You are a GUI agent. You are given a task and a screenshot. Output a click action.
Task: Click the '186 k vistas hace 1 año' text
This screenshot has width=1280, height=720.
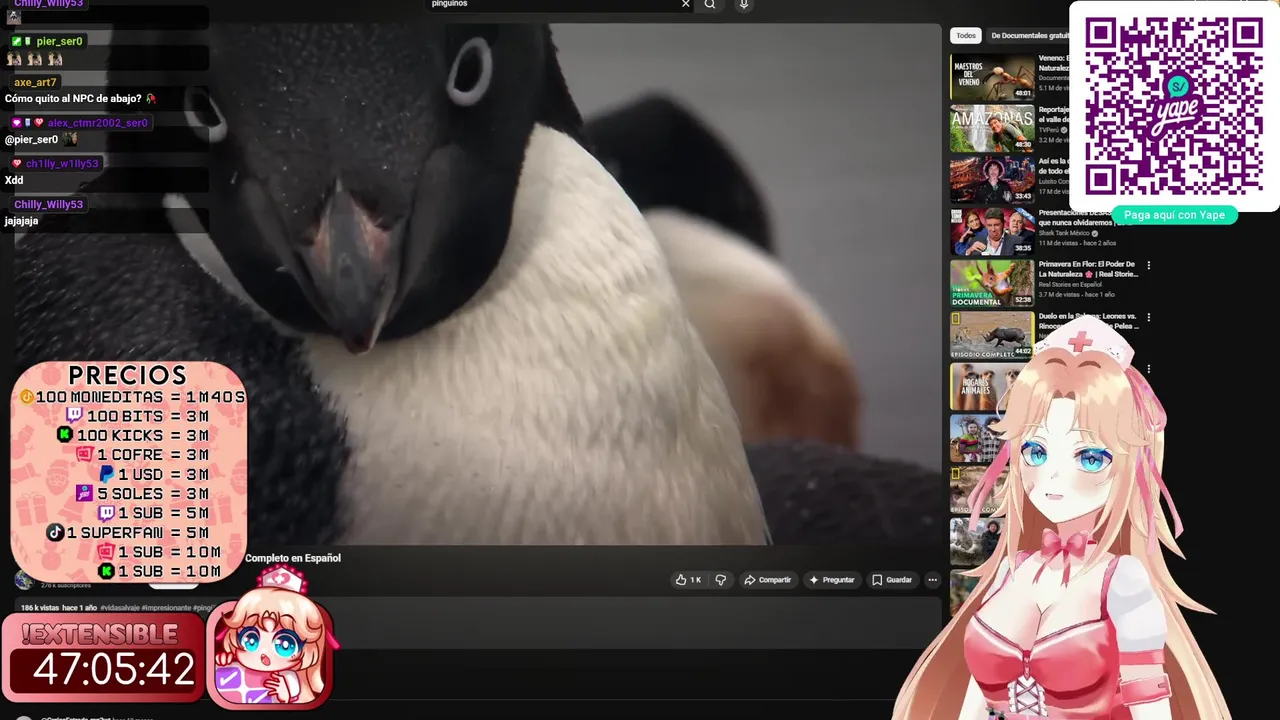59,608
